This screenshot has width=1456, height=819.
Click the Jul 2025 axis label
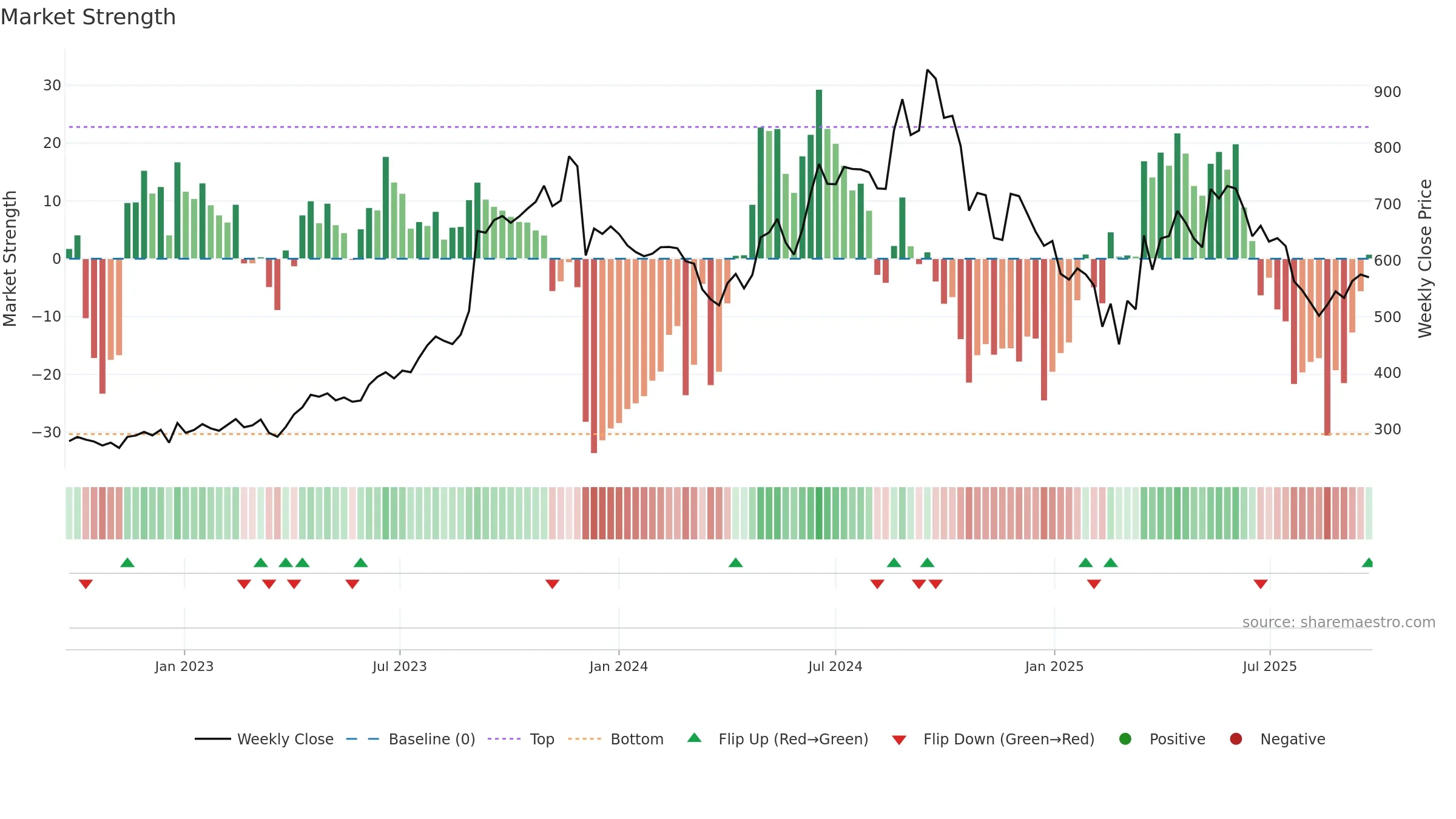pyautogui.click(x=1269, y=666)
